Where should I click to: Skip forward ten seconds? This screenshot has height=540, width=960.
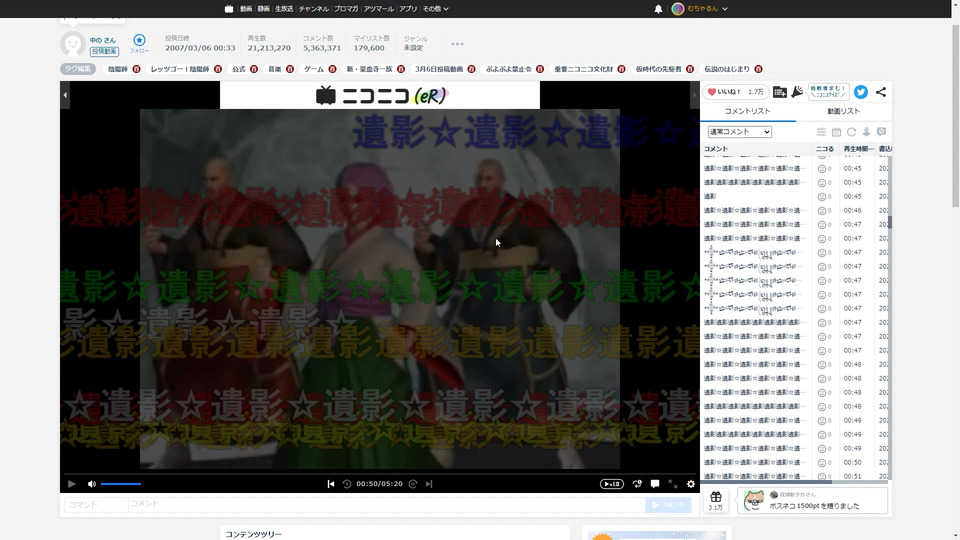tap(413, 484)
